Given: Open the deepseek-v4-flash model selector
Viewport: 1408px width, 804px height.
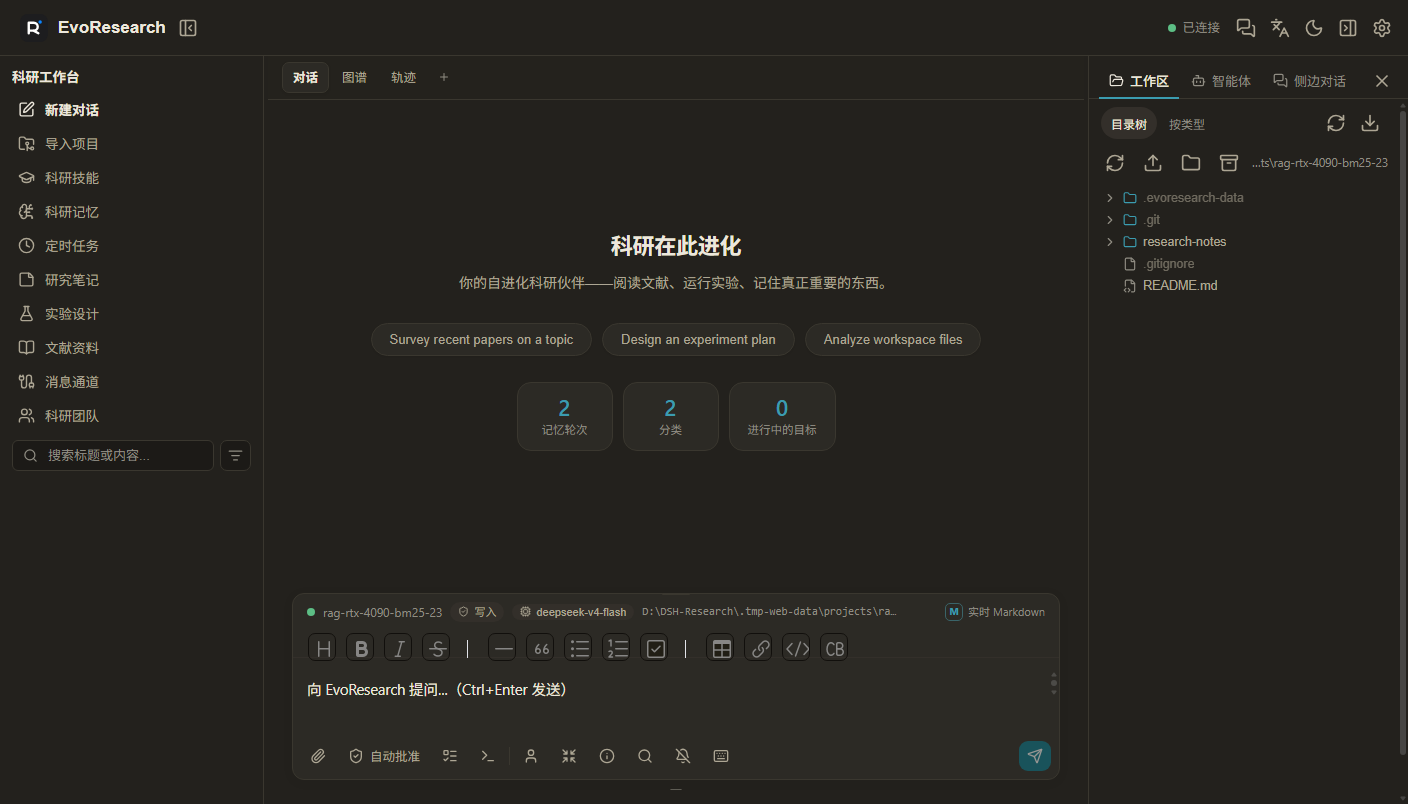Looking at the screenshot, I should tap(573, 612).
